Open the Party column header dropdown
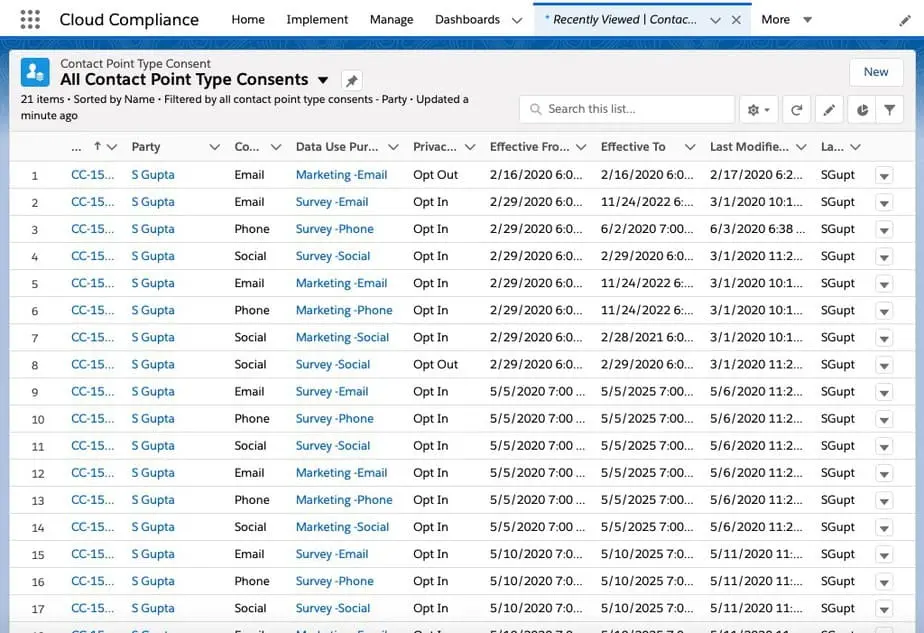The image size is (924, 633). coord(216,146)
